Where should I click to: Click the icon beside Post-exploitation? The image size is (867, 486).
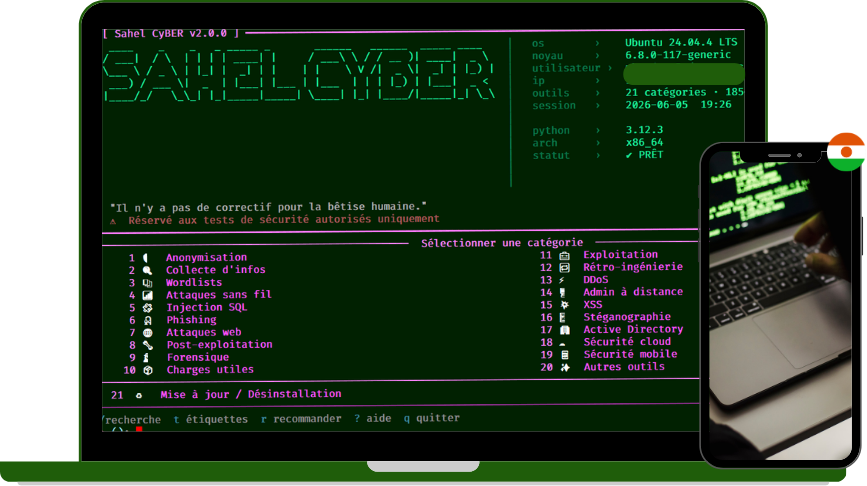tap(148, 346)
